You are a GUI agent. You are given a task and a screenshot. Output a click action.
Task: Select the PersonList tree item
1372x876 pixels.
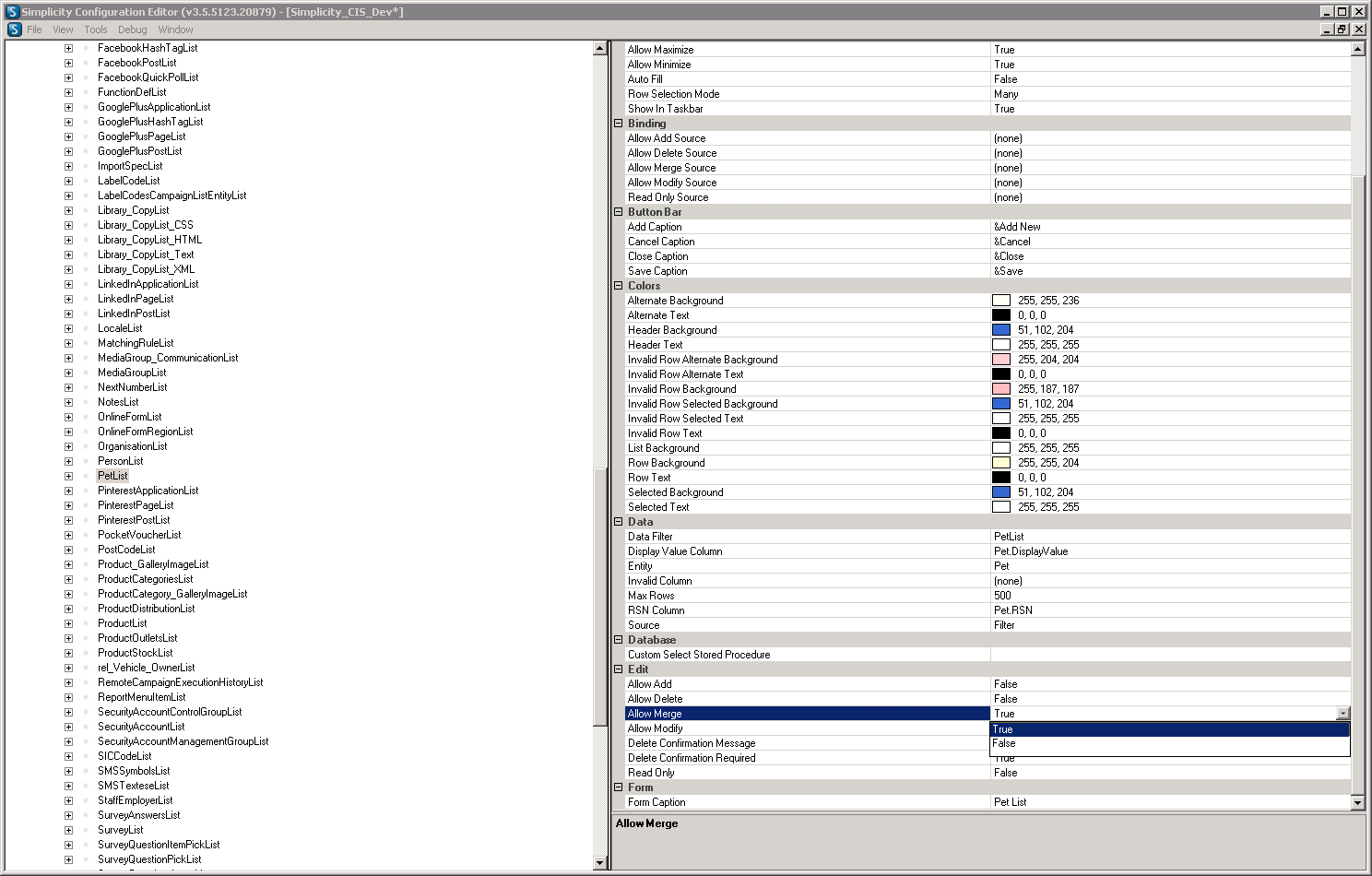point(120,461)
